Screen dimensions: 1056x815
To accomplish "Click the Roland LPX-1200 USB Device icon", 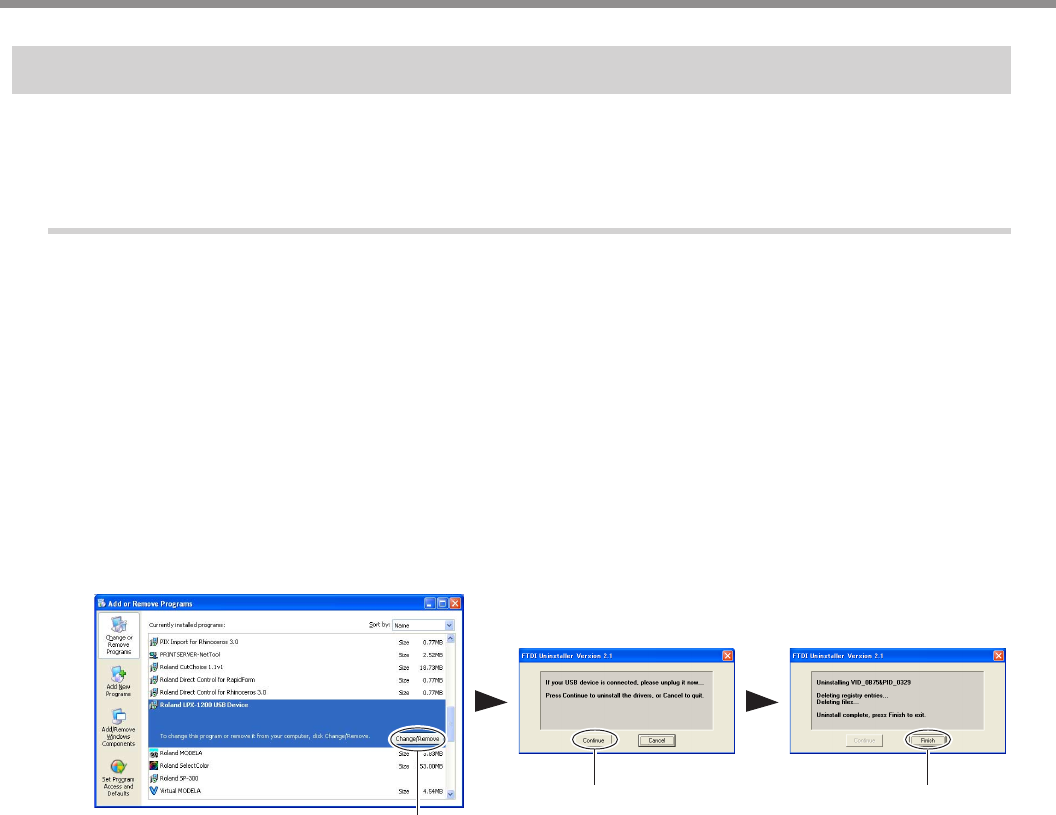I will click(154, 705).
